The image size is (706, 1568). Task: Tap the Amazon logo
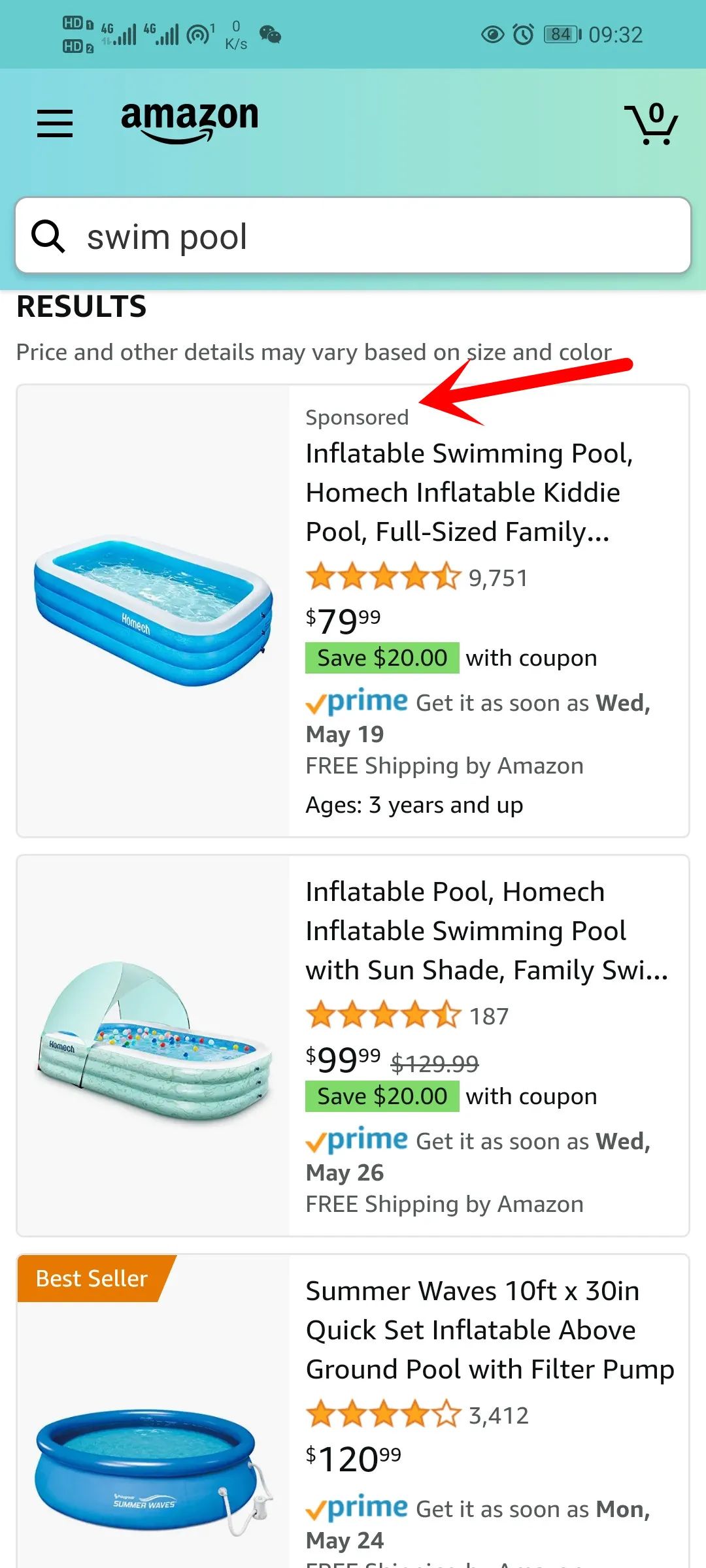(190, 122)
